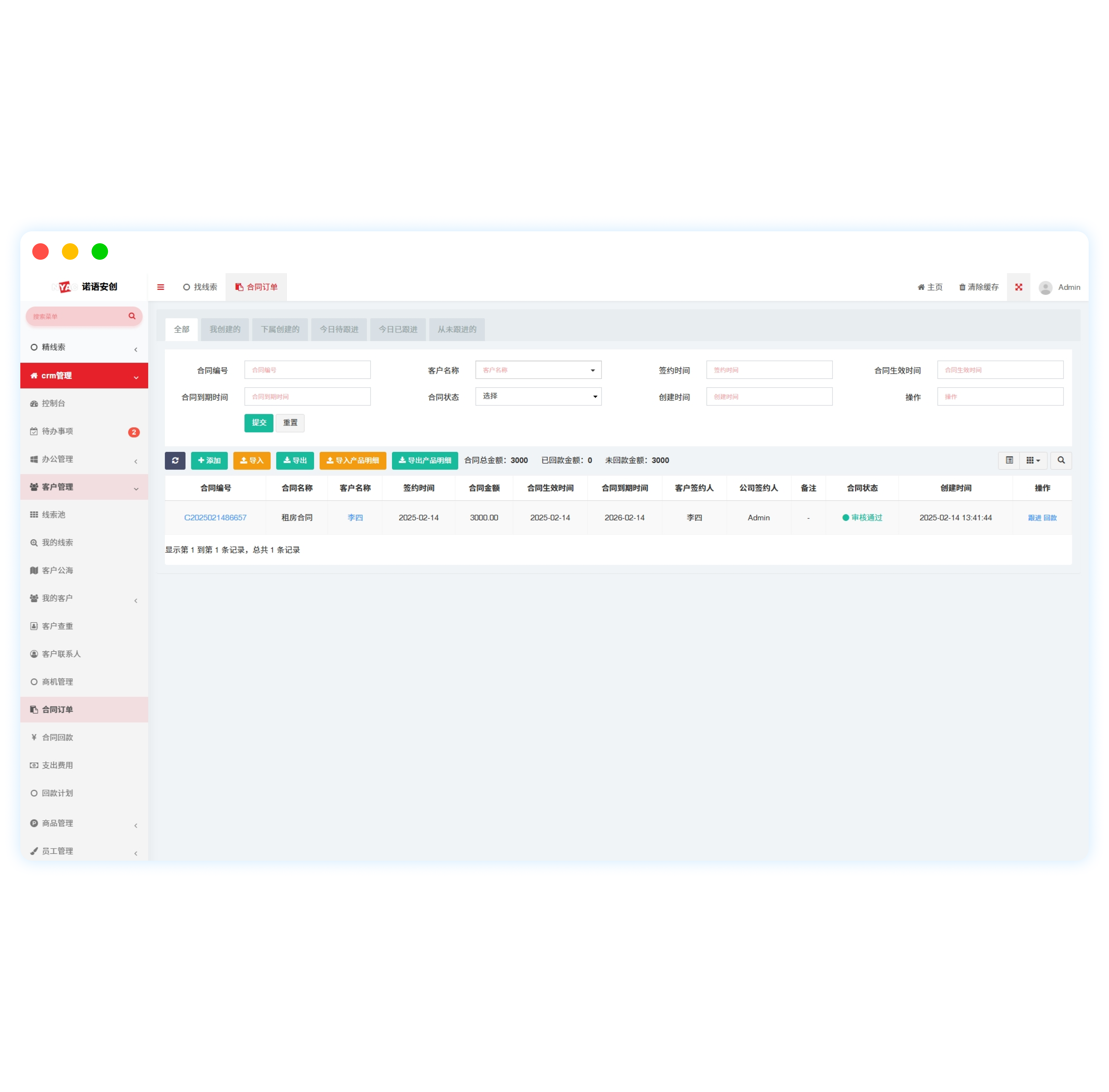Click the sidebar menu search icon
Image resolution: width=1109 pixels, height=1092 pixels.
[132, 316]
